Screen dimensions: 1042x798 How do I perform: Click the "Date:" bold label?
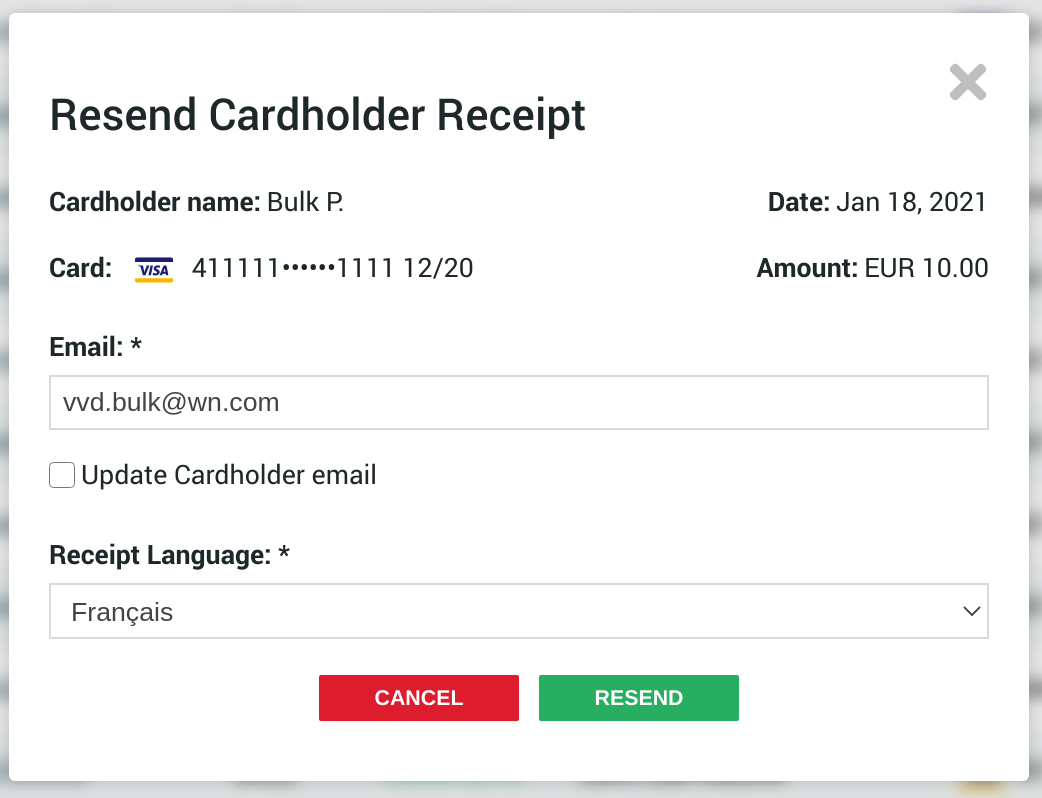(798, 203)
